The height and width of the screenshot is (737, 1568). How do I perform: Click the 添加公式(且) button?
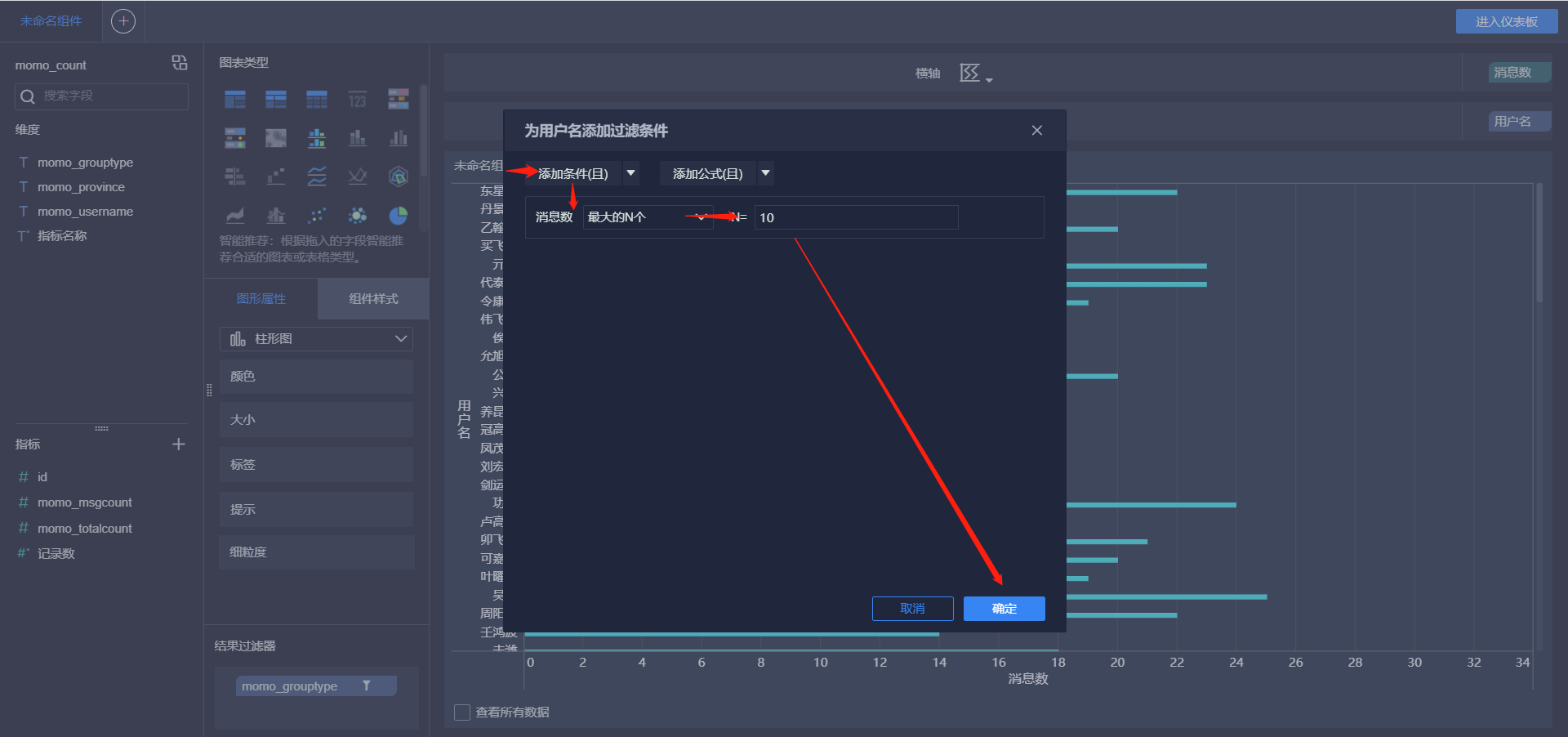[x=708, y=173]
